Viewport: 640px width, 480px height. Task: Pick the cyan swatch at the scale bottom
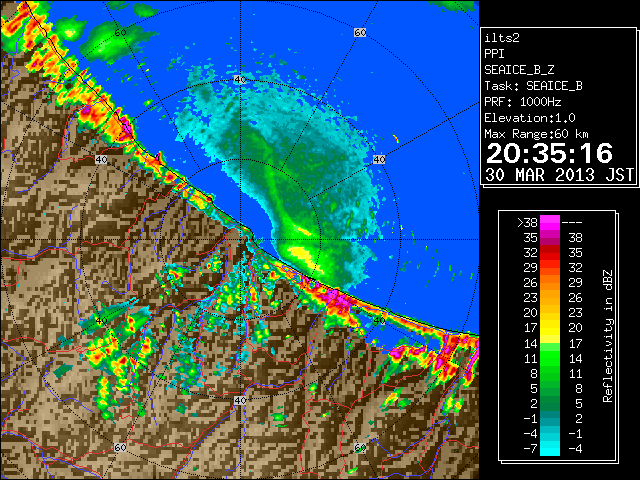[x=550, y=449]
